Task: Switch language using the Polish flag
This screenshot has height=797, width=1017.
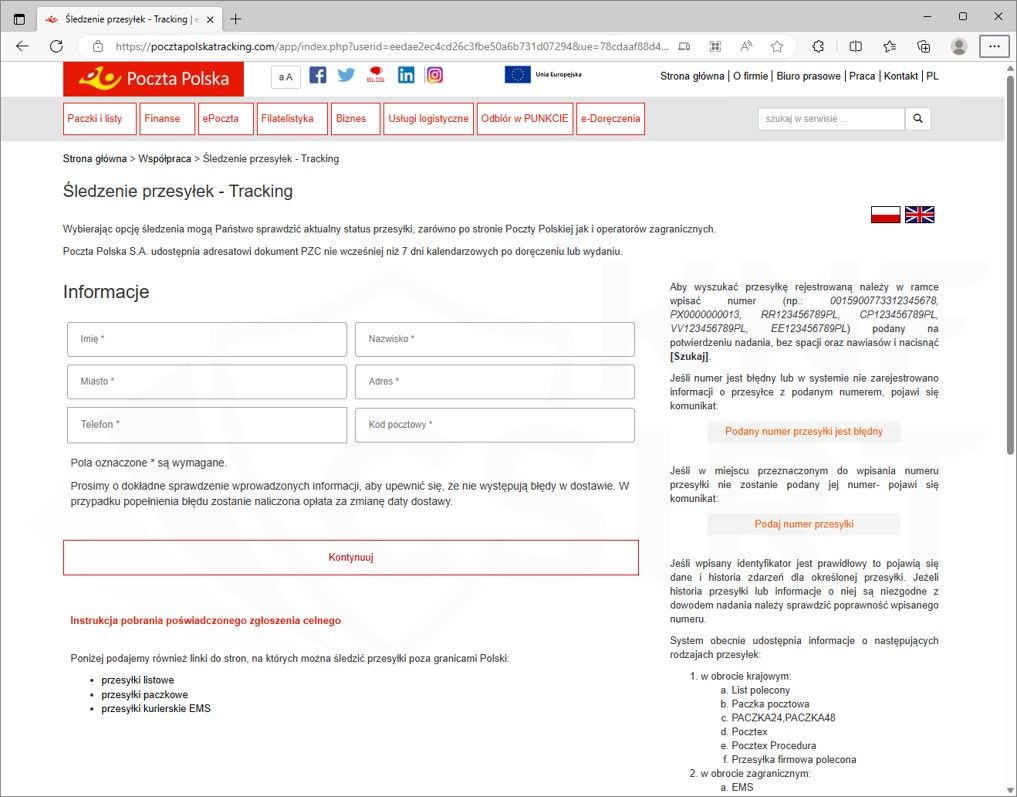Action: pyautogui.click(x=885, y=214)
